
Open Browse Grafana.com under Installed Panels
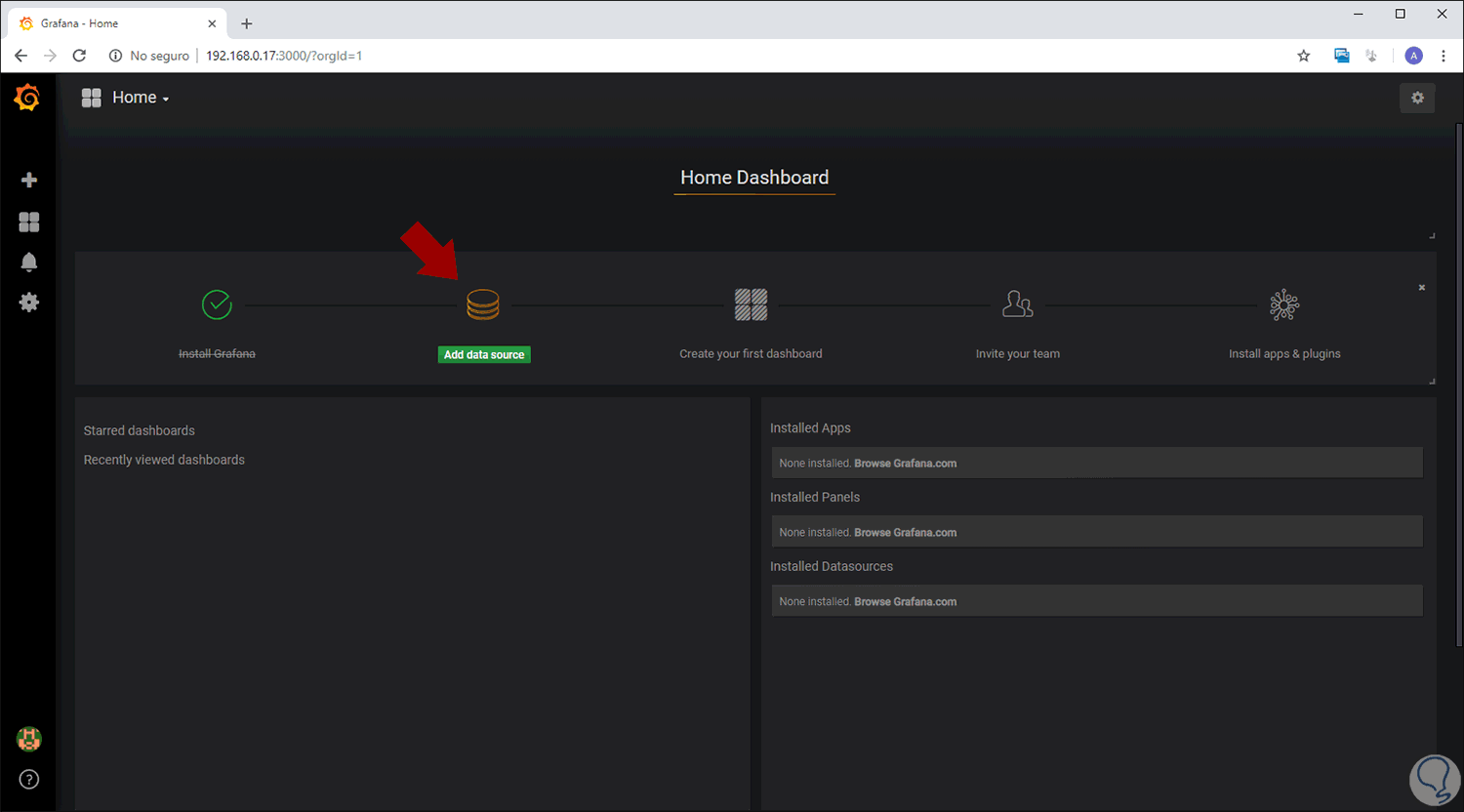click(905, 533)
